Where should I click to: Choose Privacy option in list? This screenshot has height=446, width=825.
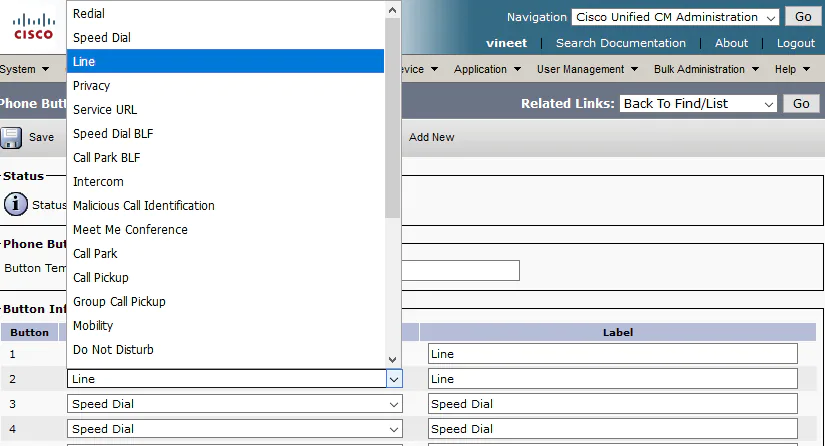point(92,86)
